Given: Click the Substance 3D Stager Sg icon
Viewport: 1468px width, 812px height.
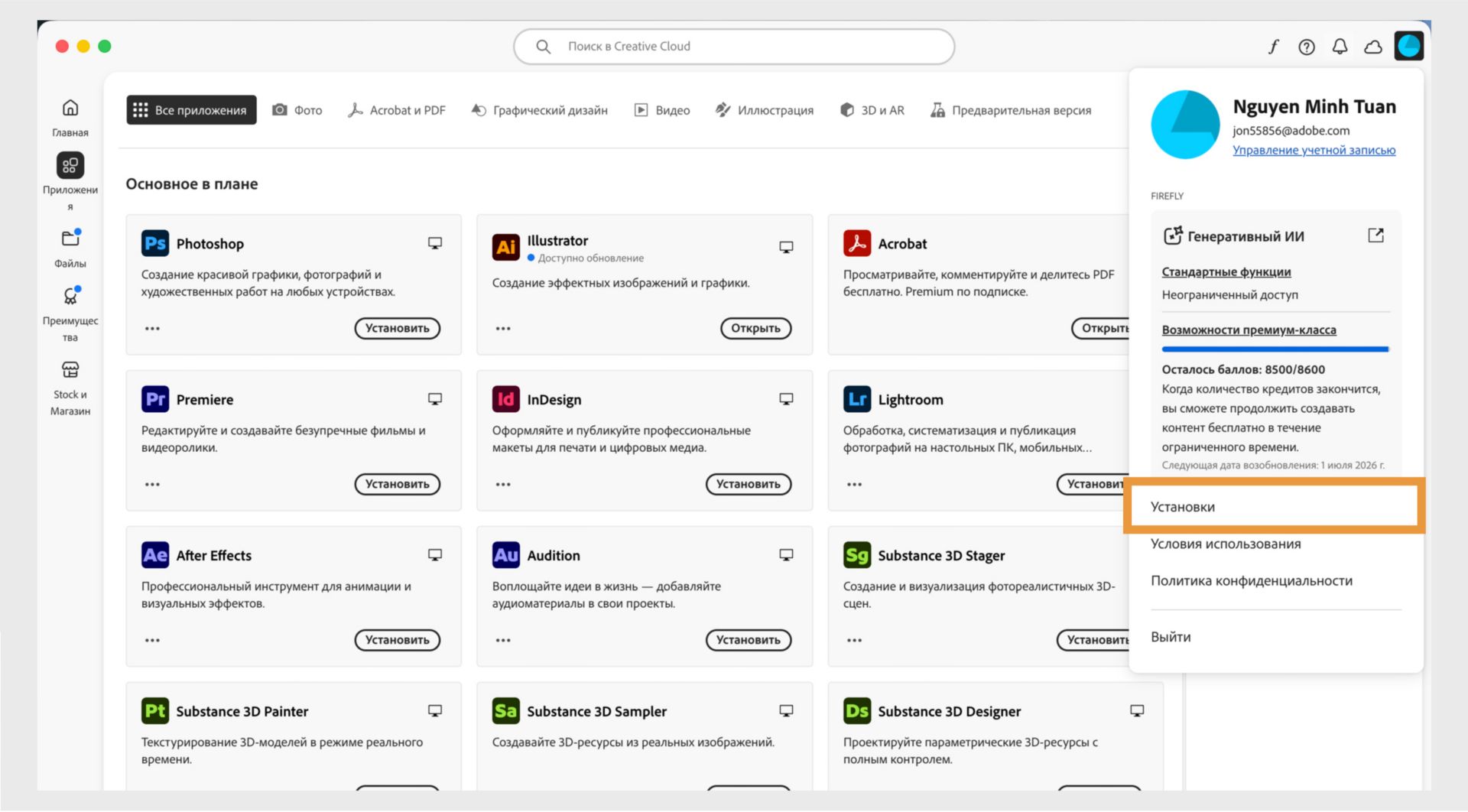Looking at the screenshot, I should pos(857,555).
